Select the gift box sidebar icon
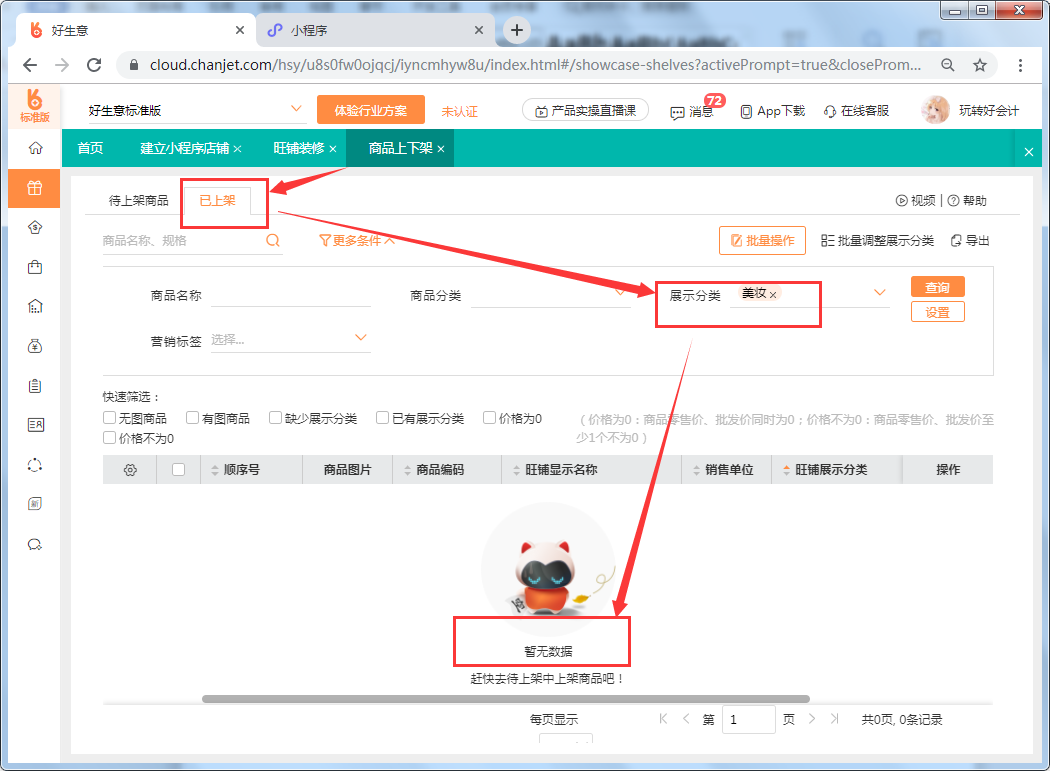Viewport: 1050px width, 771px height. pos(35,188)
